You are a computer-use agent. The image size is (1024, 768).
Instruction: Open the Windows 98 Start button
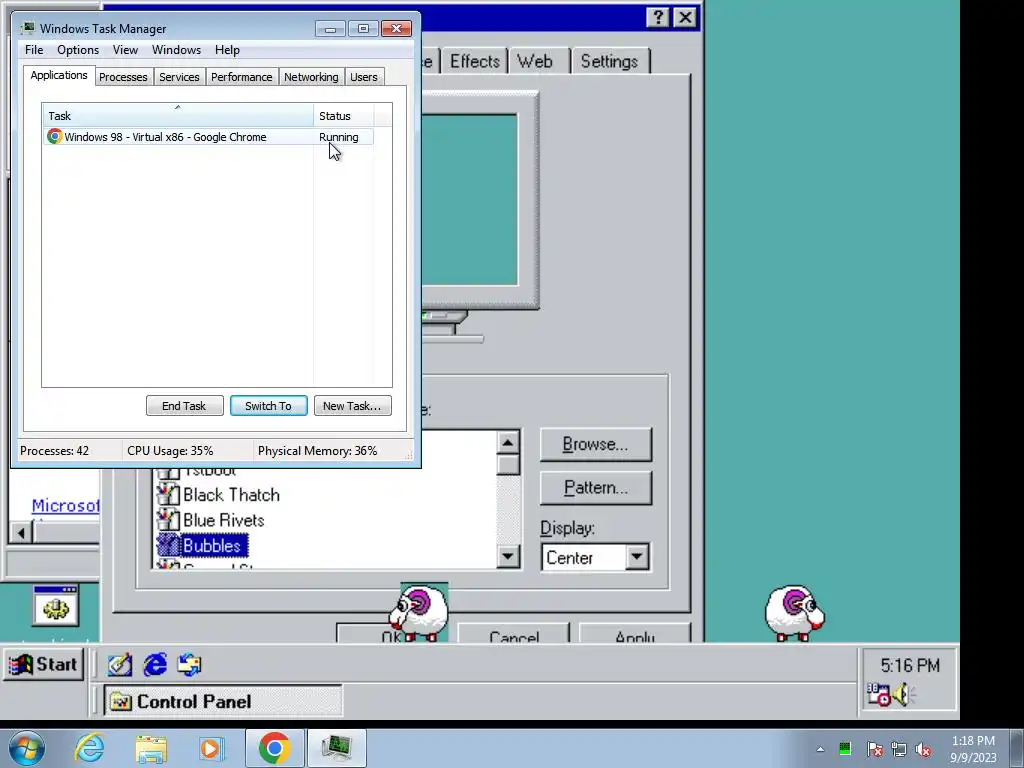point(44,665)
